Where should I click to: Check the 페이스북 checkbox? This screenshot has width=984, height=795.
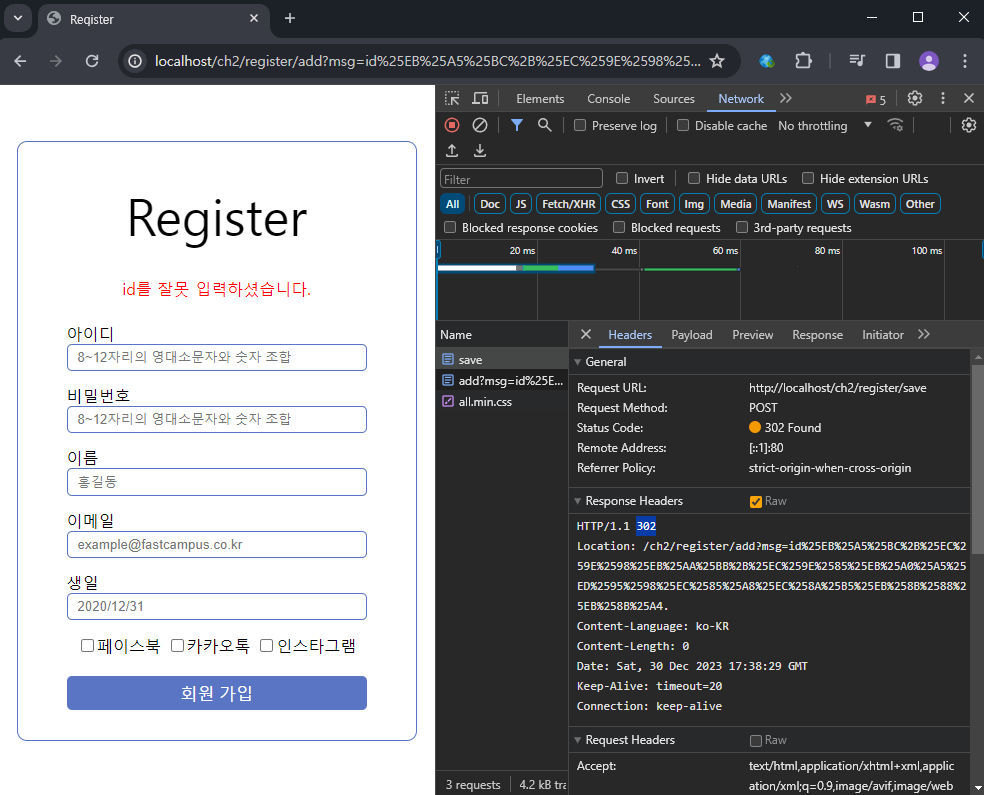pos(87,646)
